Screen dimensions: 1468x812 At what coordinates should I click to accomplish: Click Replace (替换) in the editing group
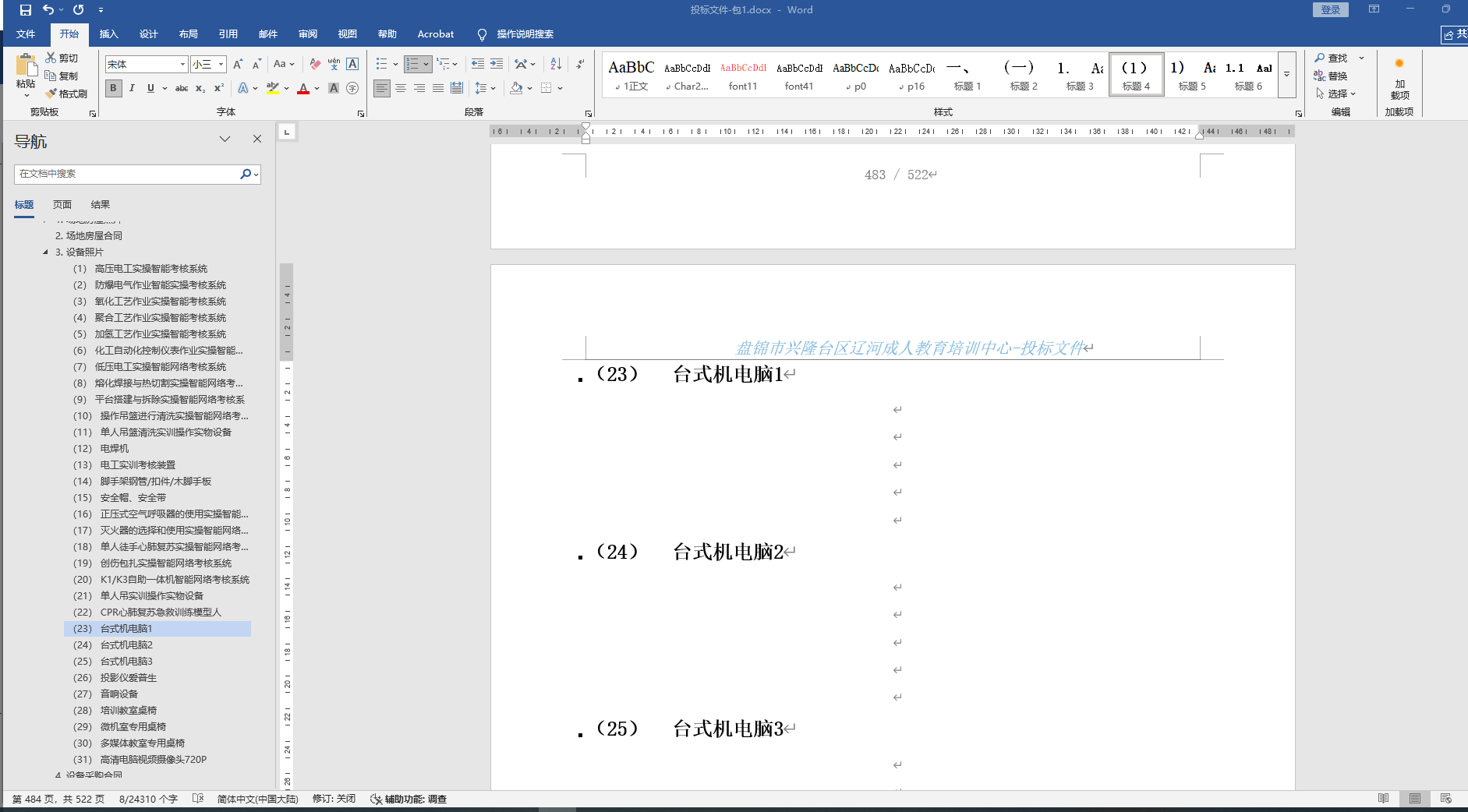coord(1331,76)
